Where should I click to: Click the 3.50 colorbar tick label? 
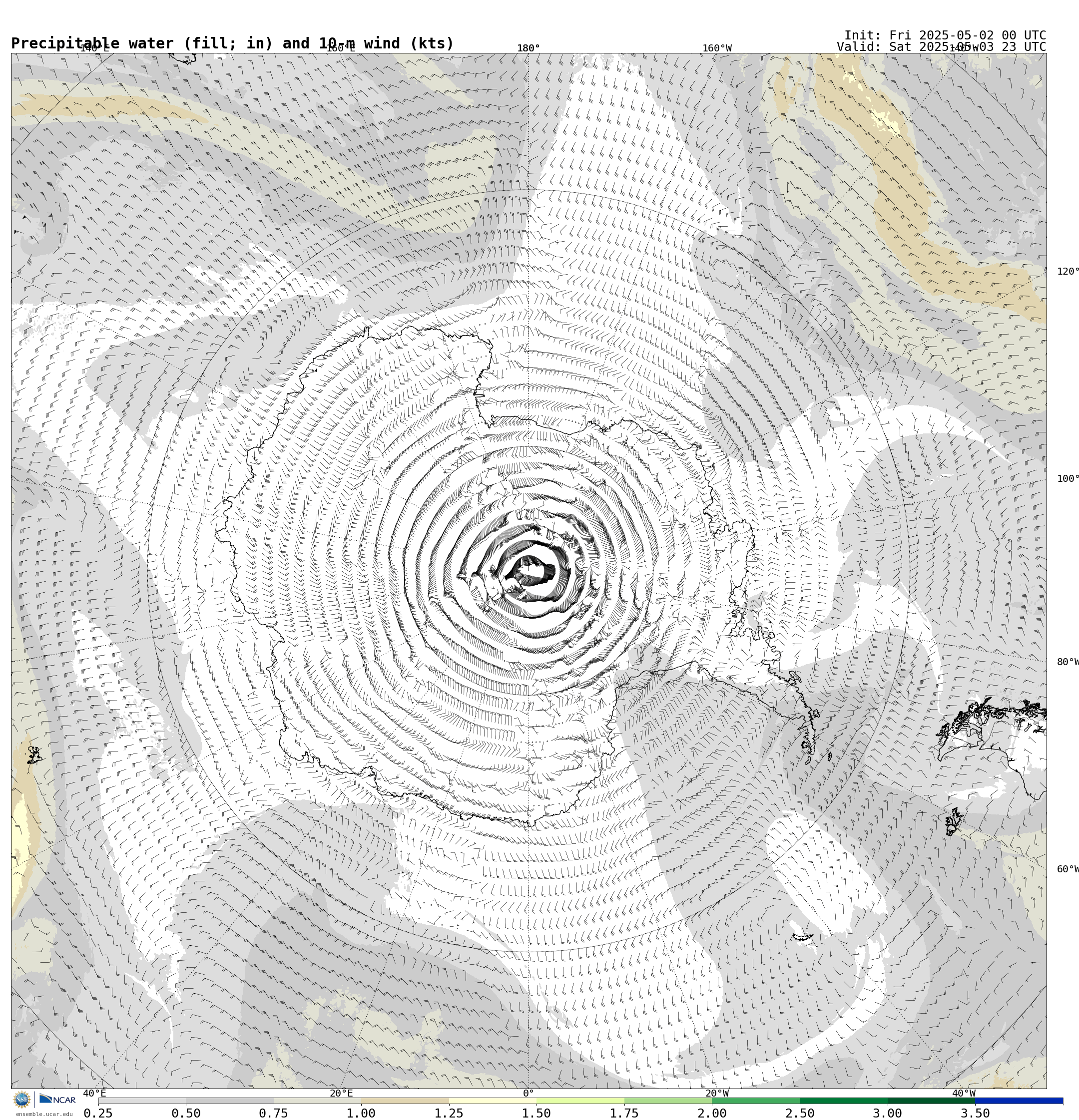(x=975, y=1113)
